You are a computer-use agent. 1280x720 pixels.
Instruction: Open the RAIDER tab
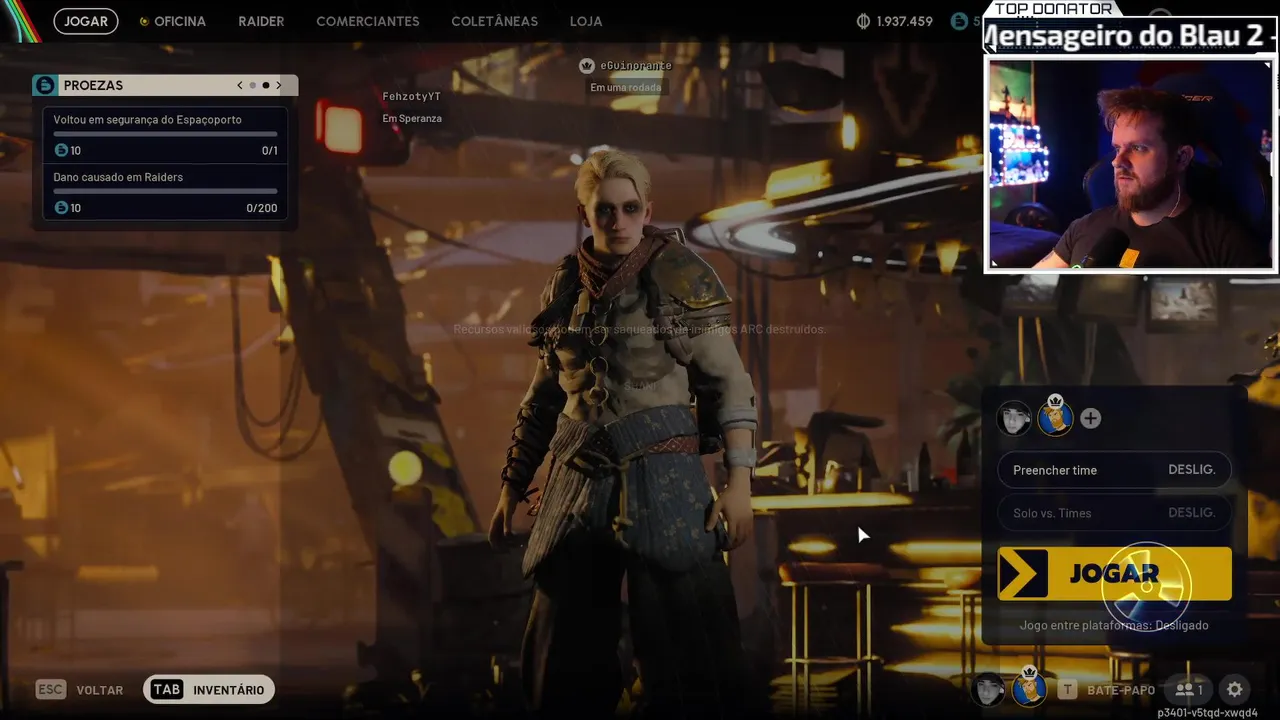tap(261, 21)
